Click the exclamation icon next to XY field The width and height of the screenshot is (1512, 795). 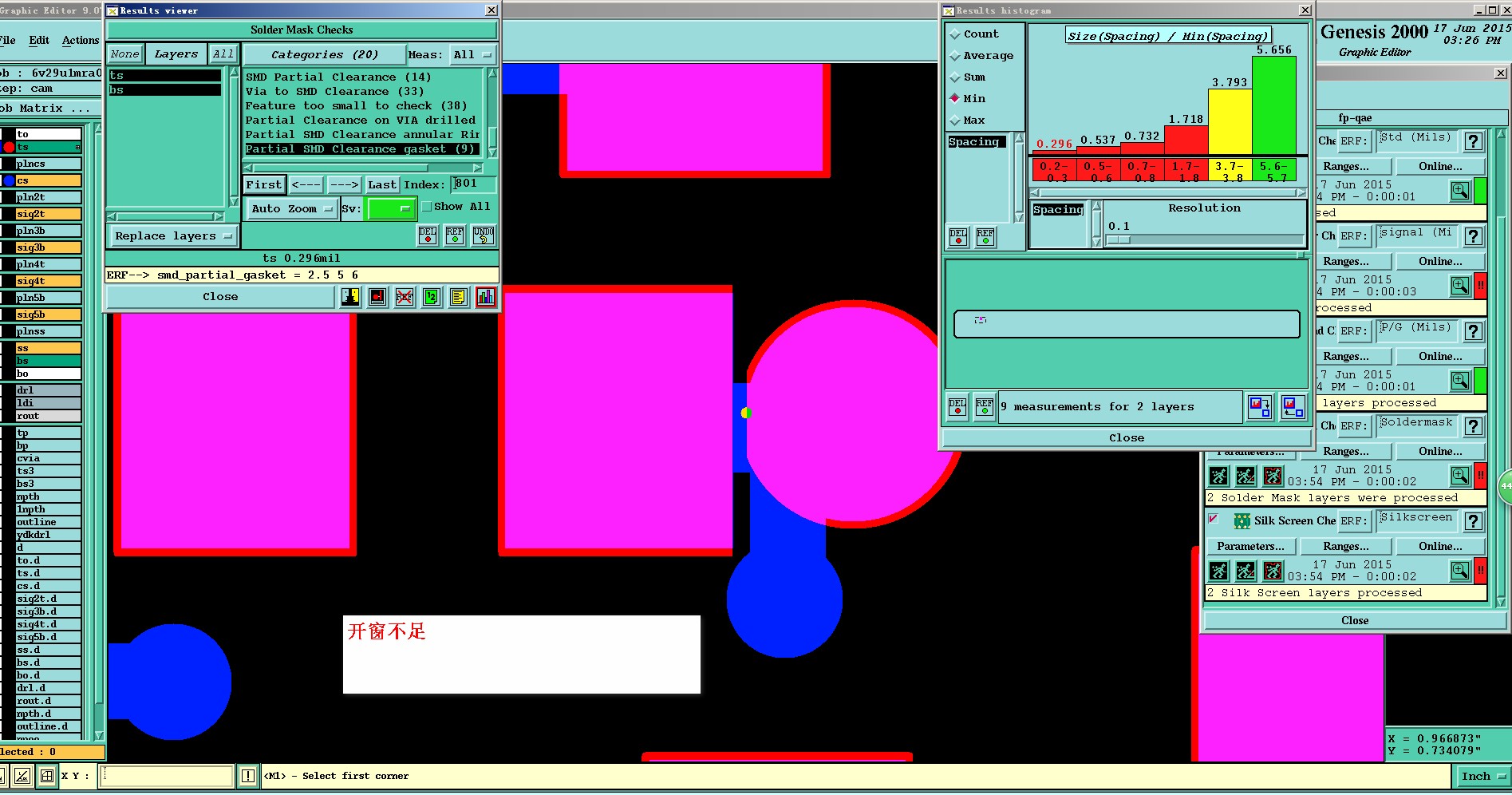tap(248, 776)
